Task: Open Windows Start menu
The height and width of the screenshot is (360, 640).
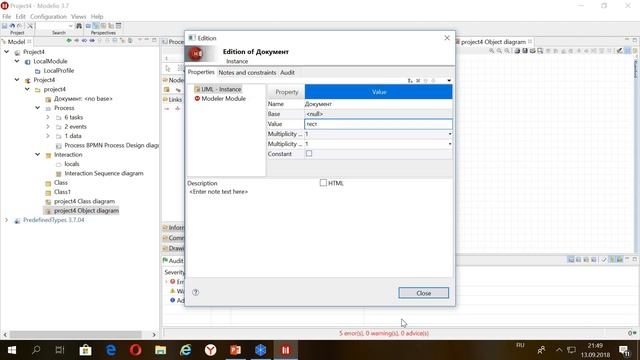Action: 11,350
